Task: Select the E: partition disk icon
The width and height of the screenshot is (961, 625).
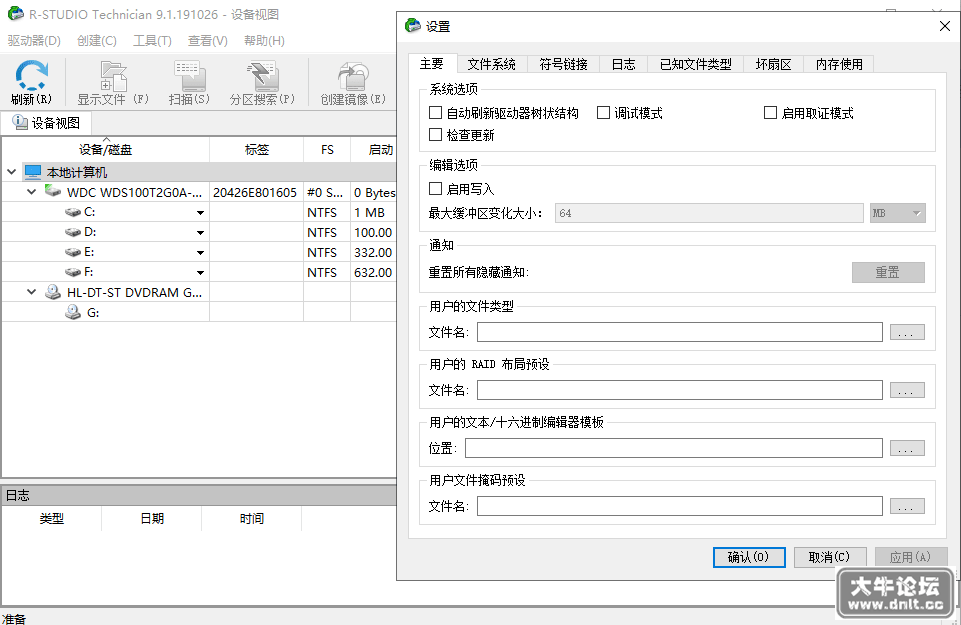Action: (73, 252)
